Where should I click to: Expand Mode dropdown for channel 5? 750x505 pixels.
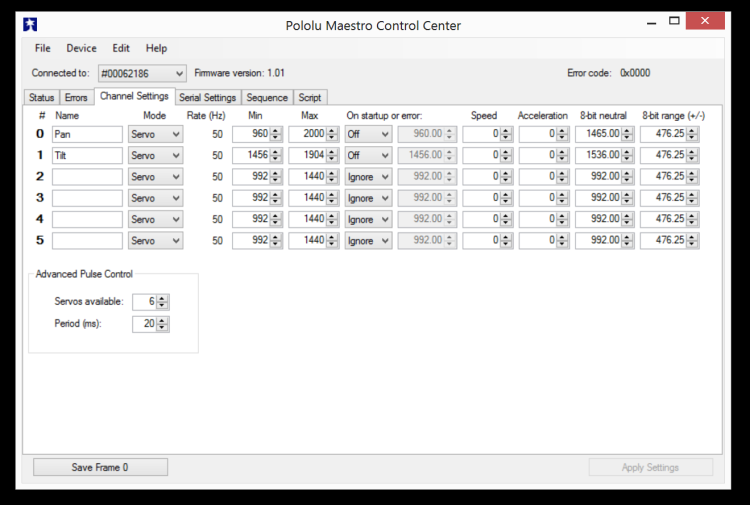(155, 241)
